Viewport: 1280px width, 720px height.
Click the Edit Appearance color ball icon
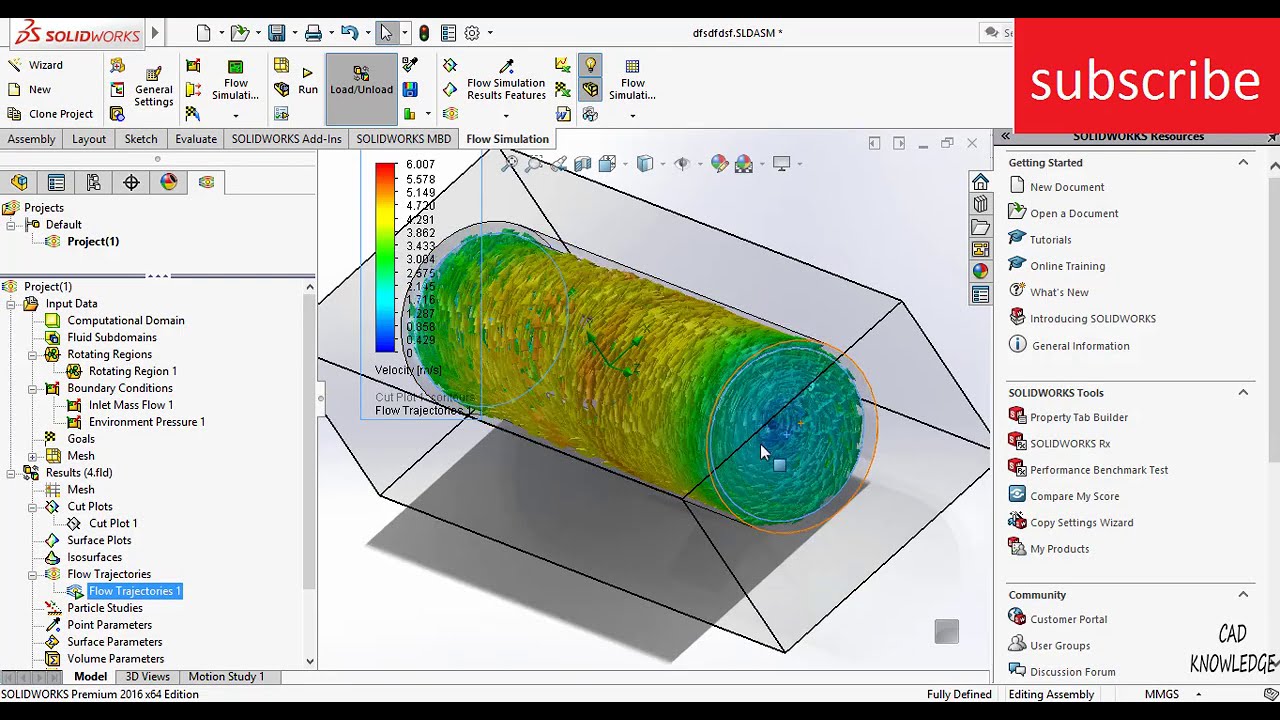pos(719,164)
